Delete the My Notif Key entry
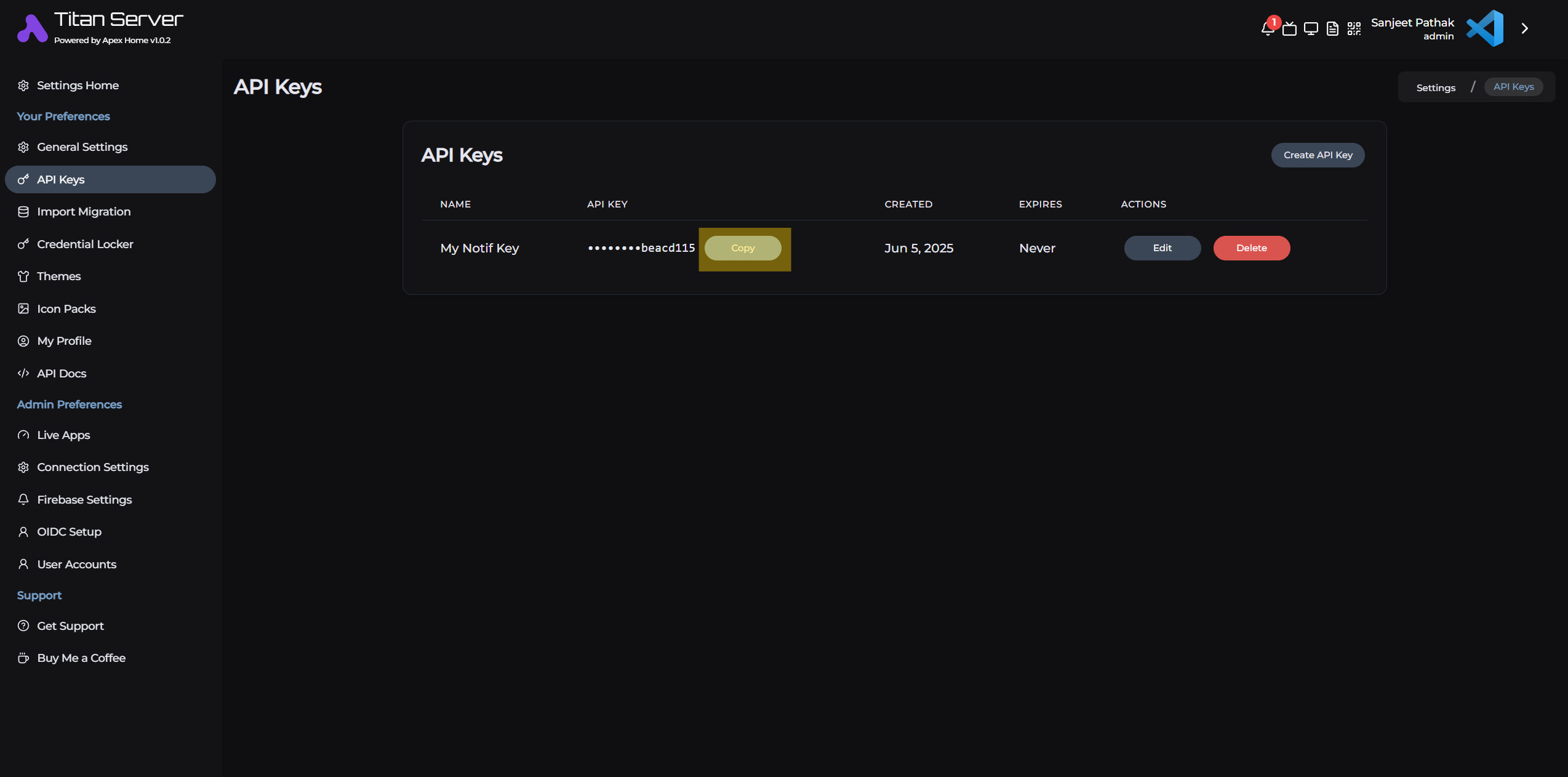The height and width of the screenshot is (777, 1568). (1252, 248)
